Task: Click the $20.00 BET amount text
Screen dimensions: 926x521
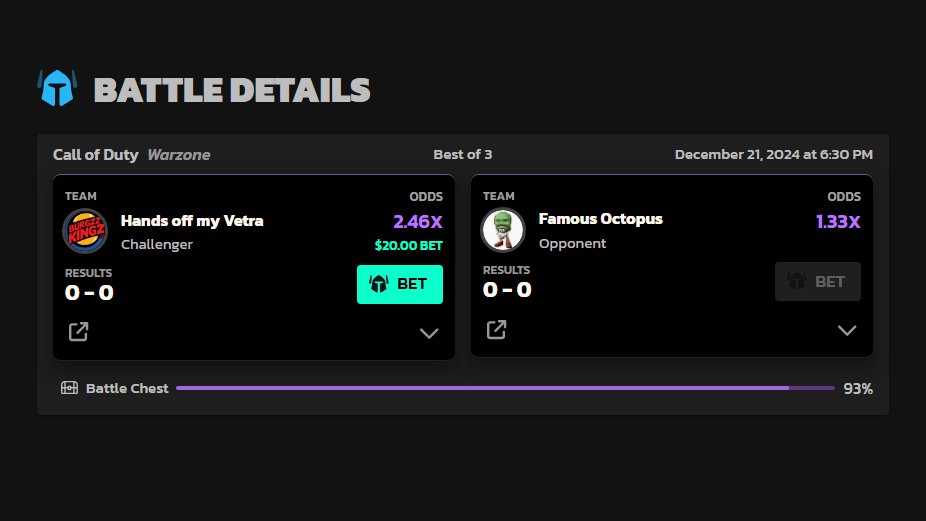Action: tap(409, 245)
